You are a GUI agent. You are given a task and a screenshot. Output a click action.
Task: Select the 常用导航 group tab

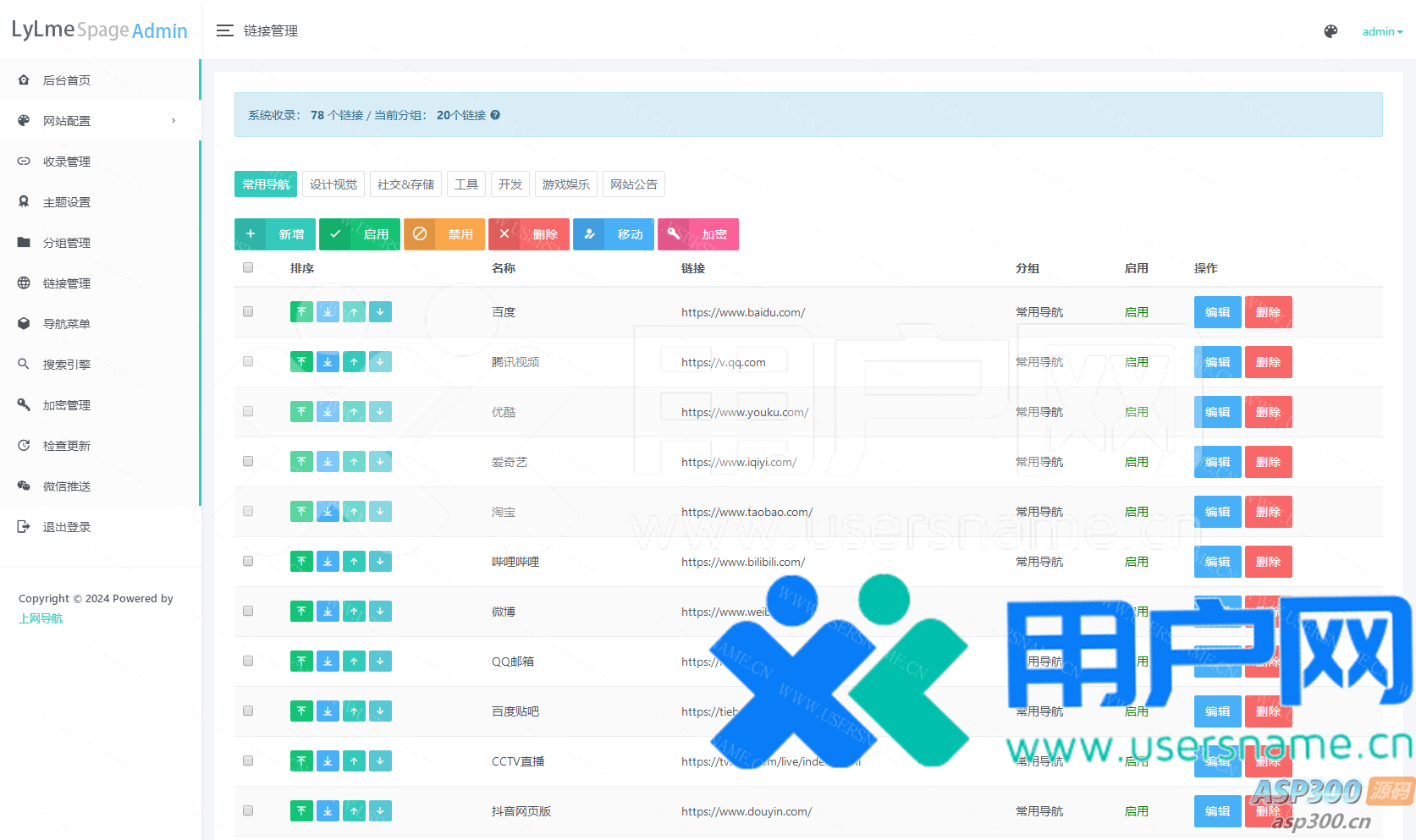pos(266,184)
